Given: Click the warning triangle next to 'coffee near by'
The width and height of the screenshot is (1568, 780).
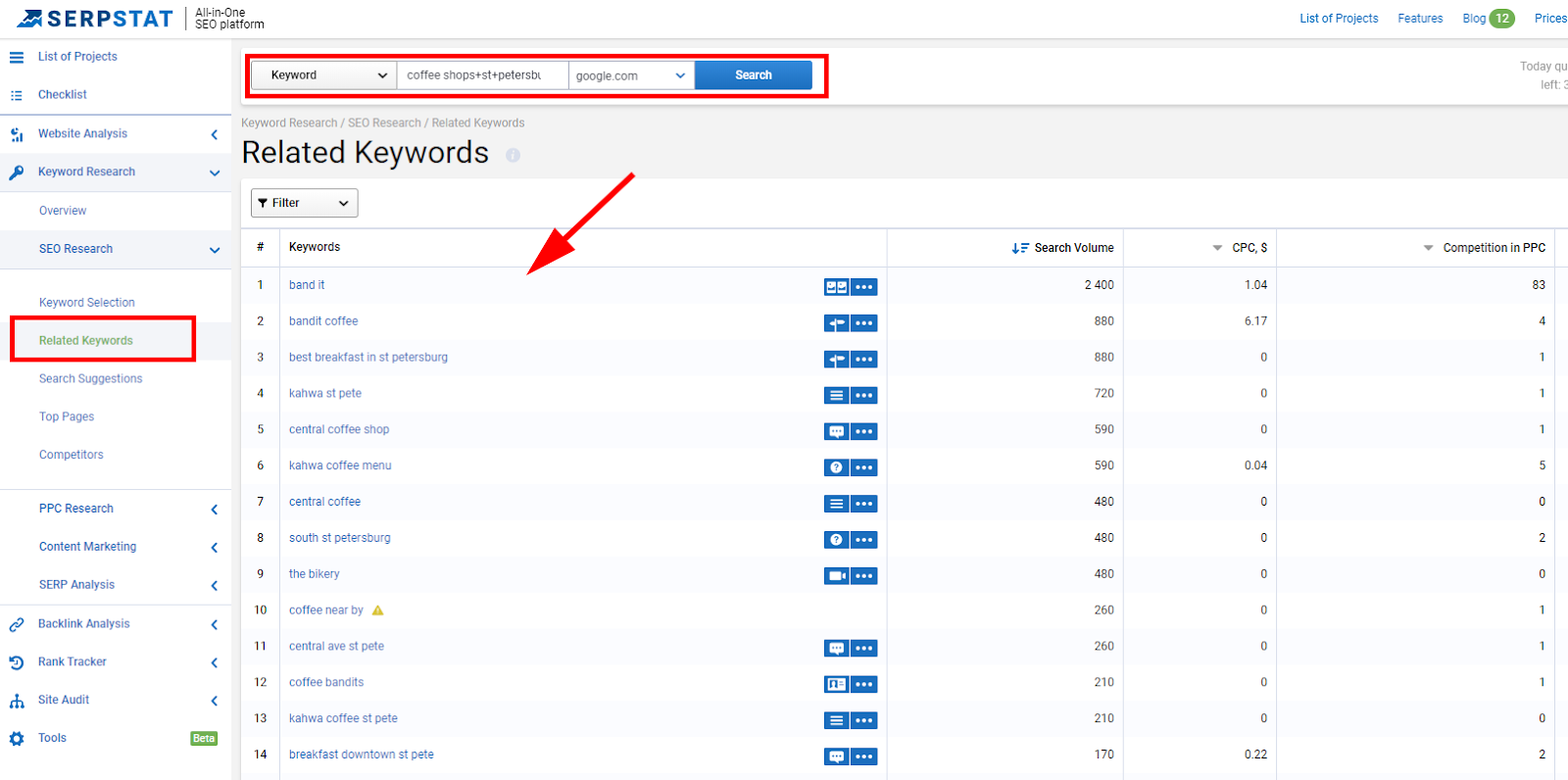Looking at the screenshot, I should pos(378,610).
